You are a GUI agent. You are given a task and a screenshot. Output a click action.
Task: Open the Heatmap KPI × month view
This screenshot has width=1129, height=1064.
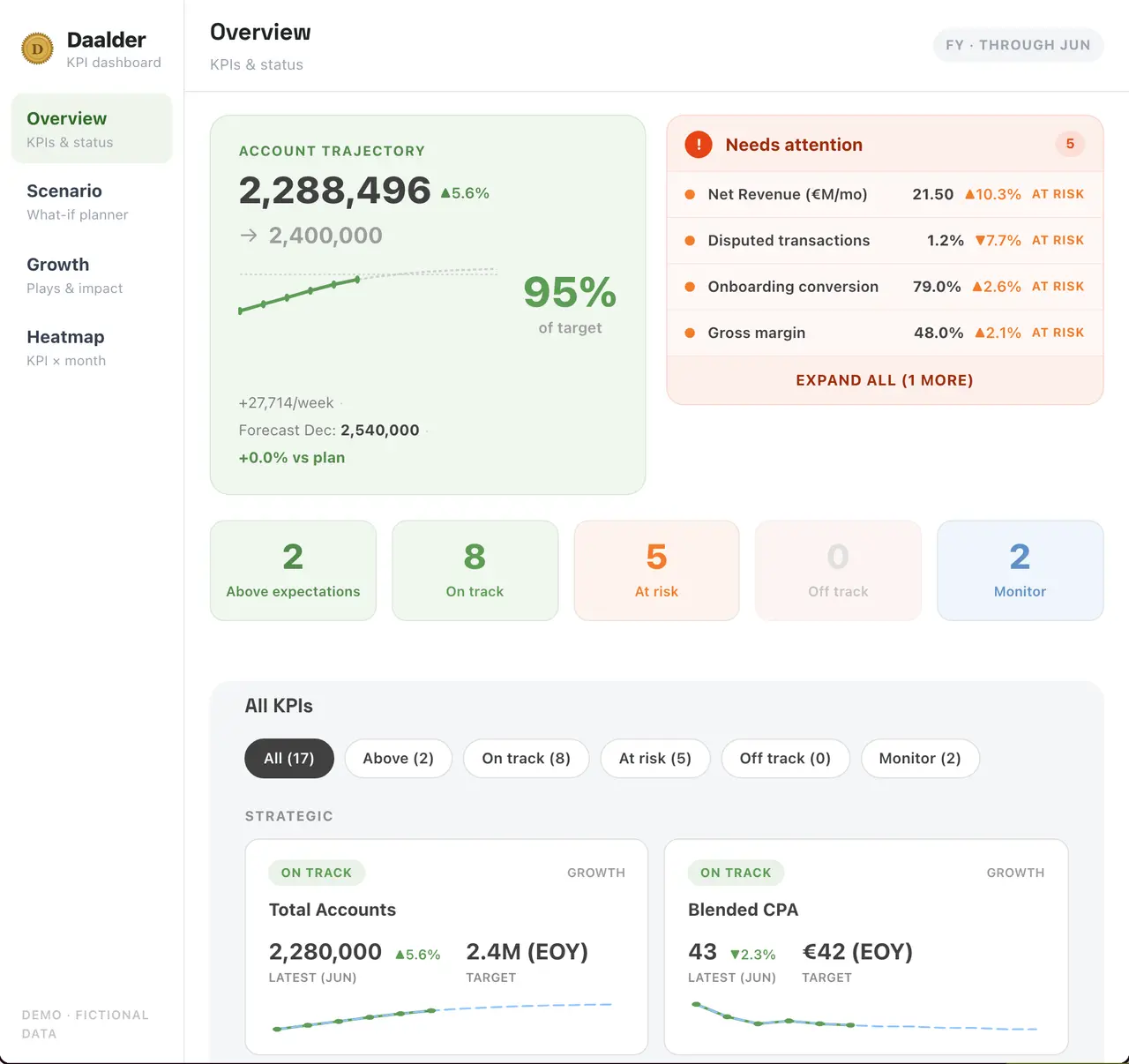click(x=92, y=348)
